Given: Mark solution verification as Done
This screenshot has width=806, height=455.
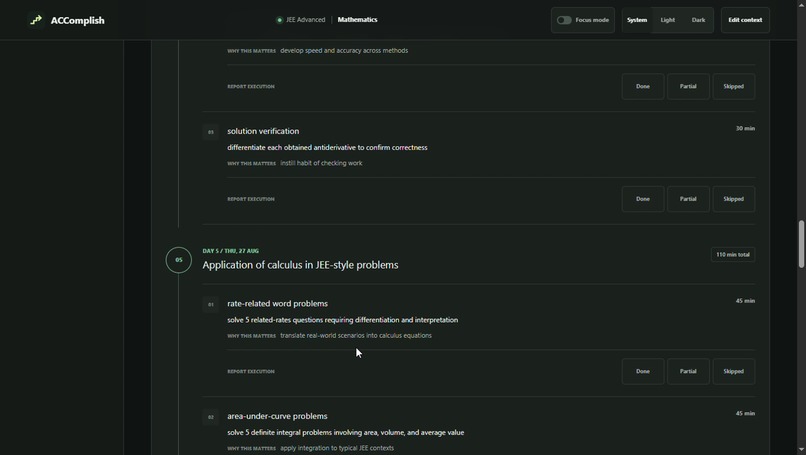Looking at the screenshot, I should pos(643,199).
